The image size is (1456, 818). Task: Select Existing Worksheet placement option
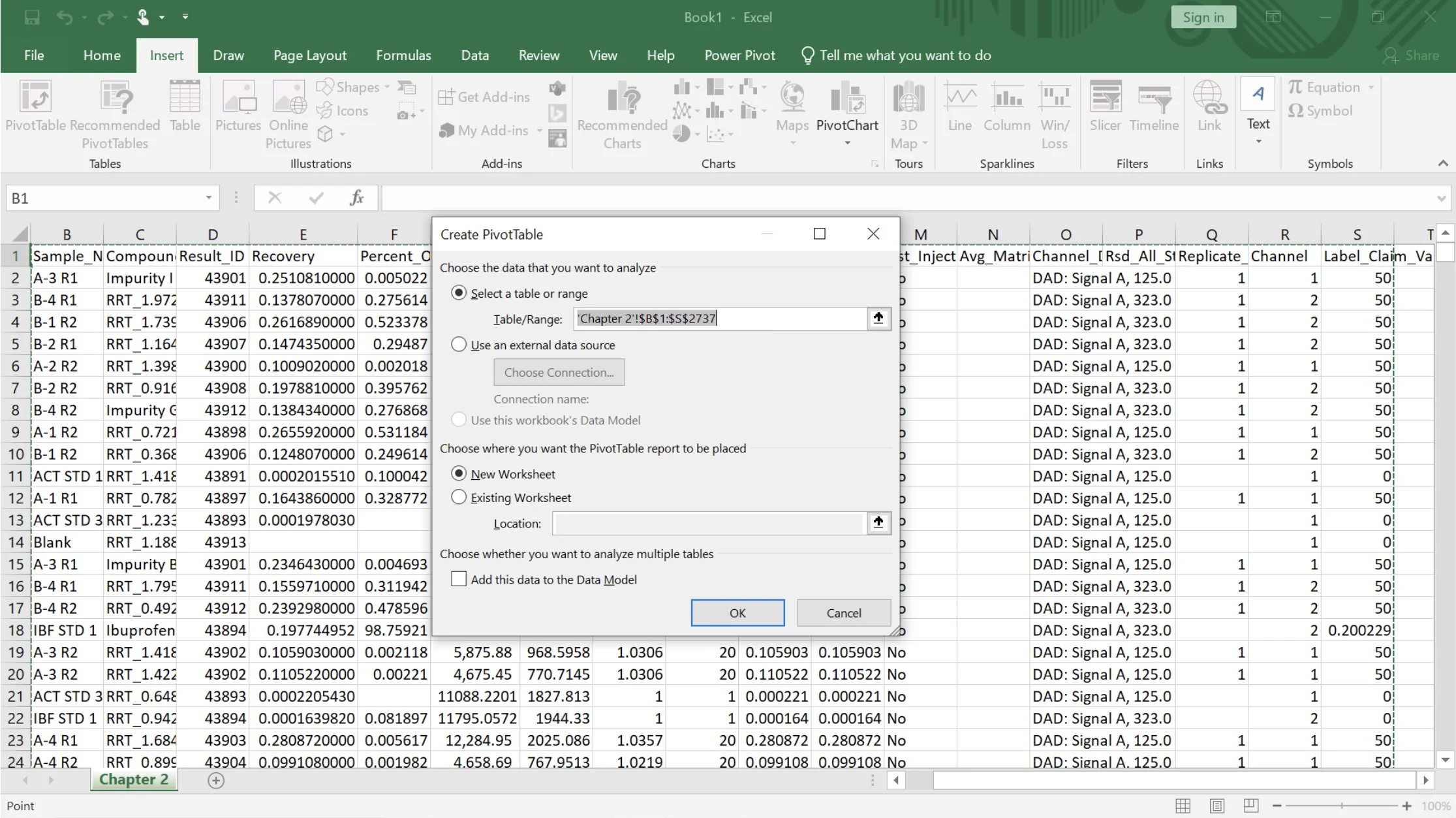coord(459,497)
